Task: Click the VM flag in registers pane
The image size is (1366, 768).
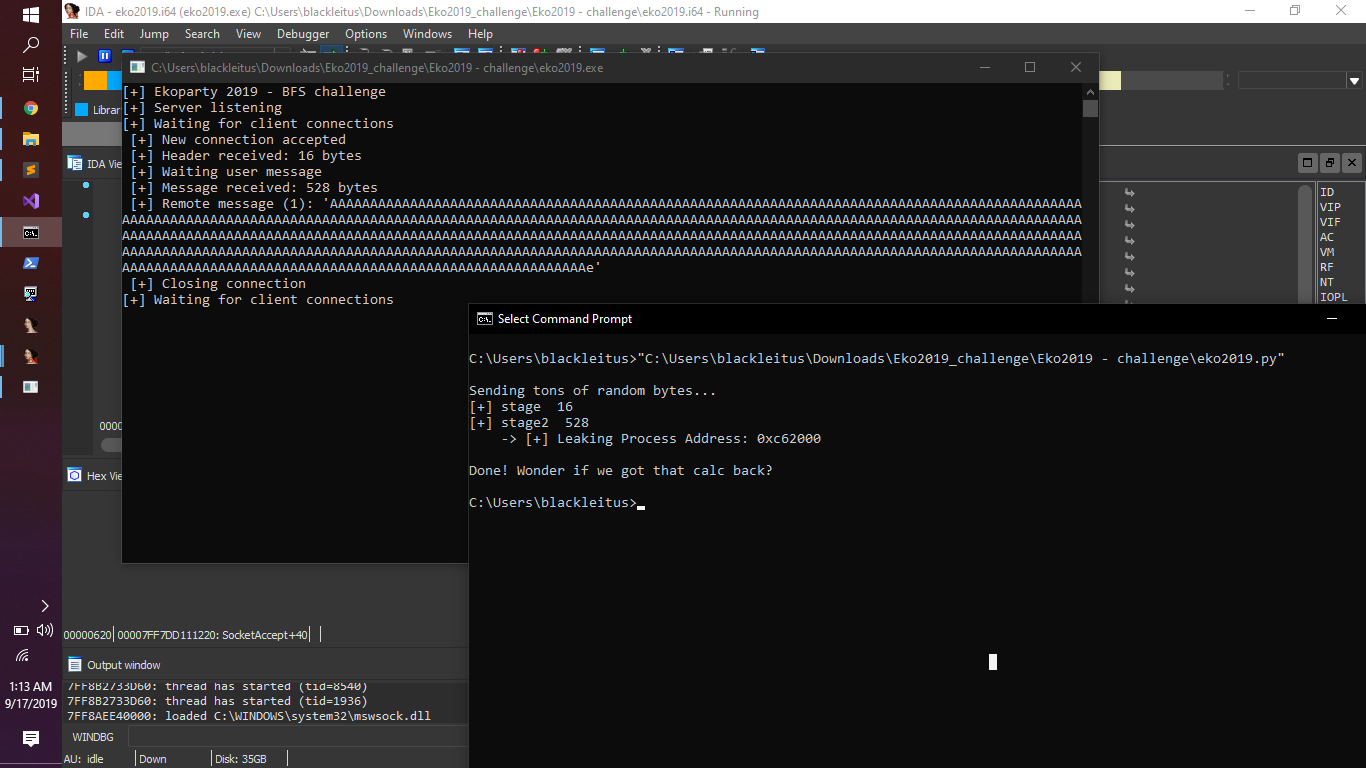Action: point(1326,252)
